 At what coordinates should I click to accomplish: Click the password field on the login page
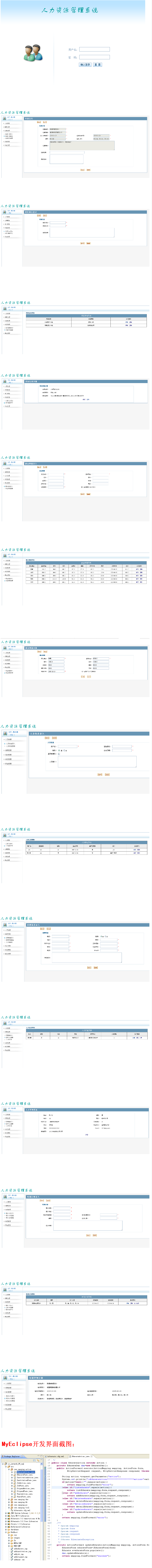94,57
